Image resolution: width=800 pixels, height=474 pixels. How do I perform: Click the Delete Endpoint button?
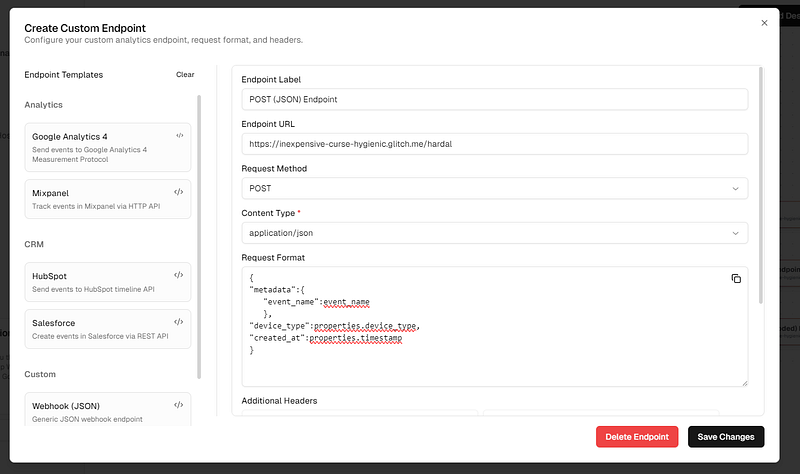pos(637,437)
